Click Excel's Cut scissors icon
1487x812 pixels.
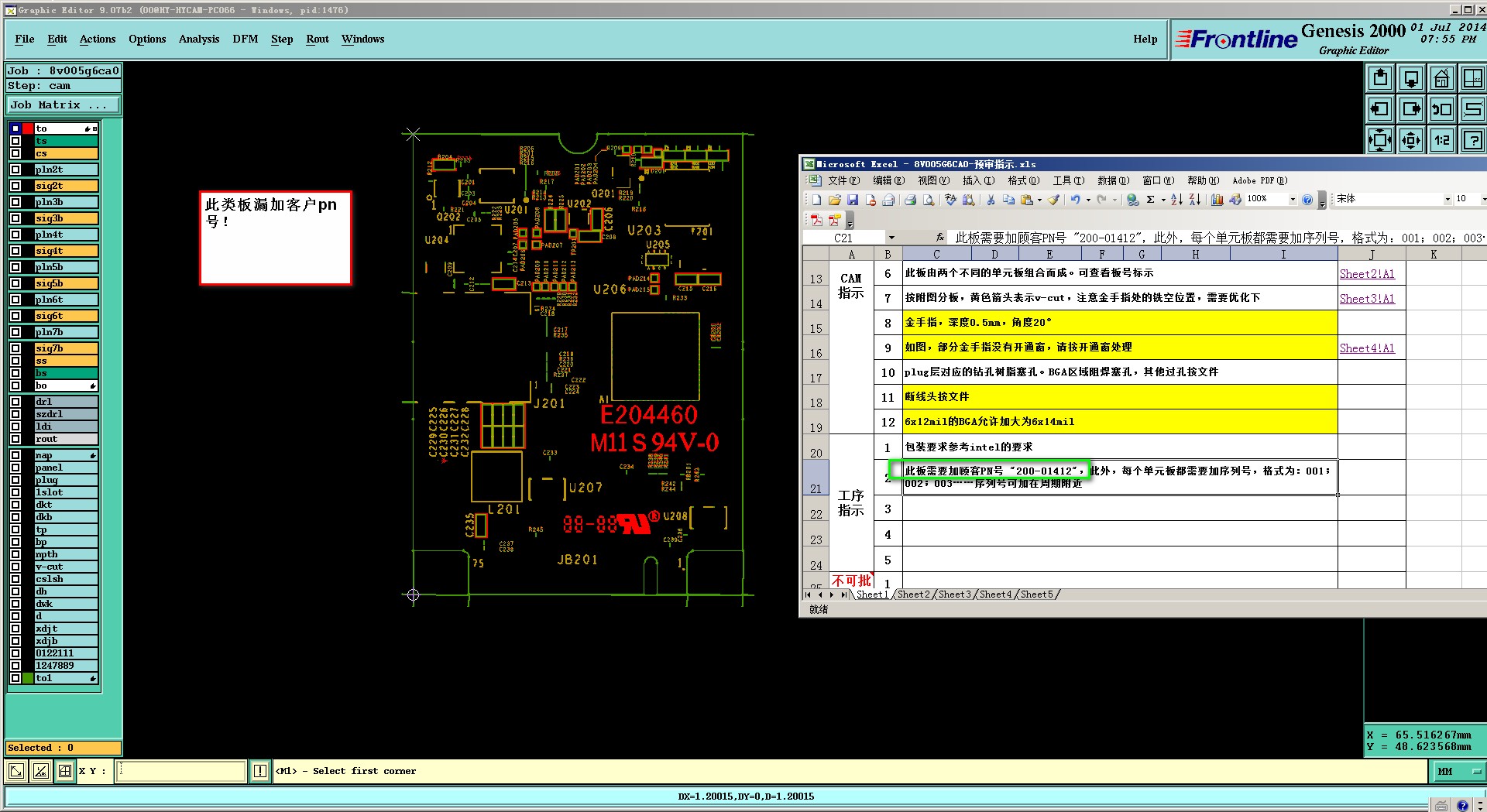pos(991,200)
